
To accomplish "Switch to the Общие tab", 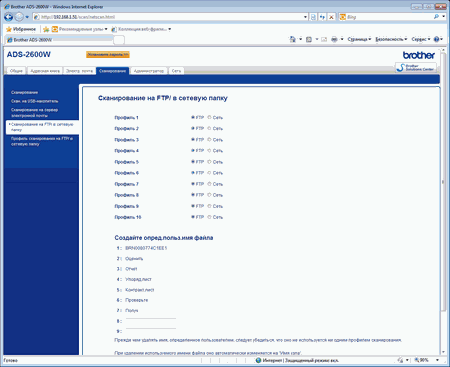I will coord(16,71).
